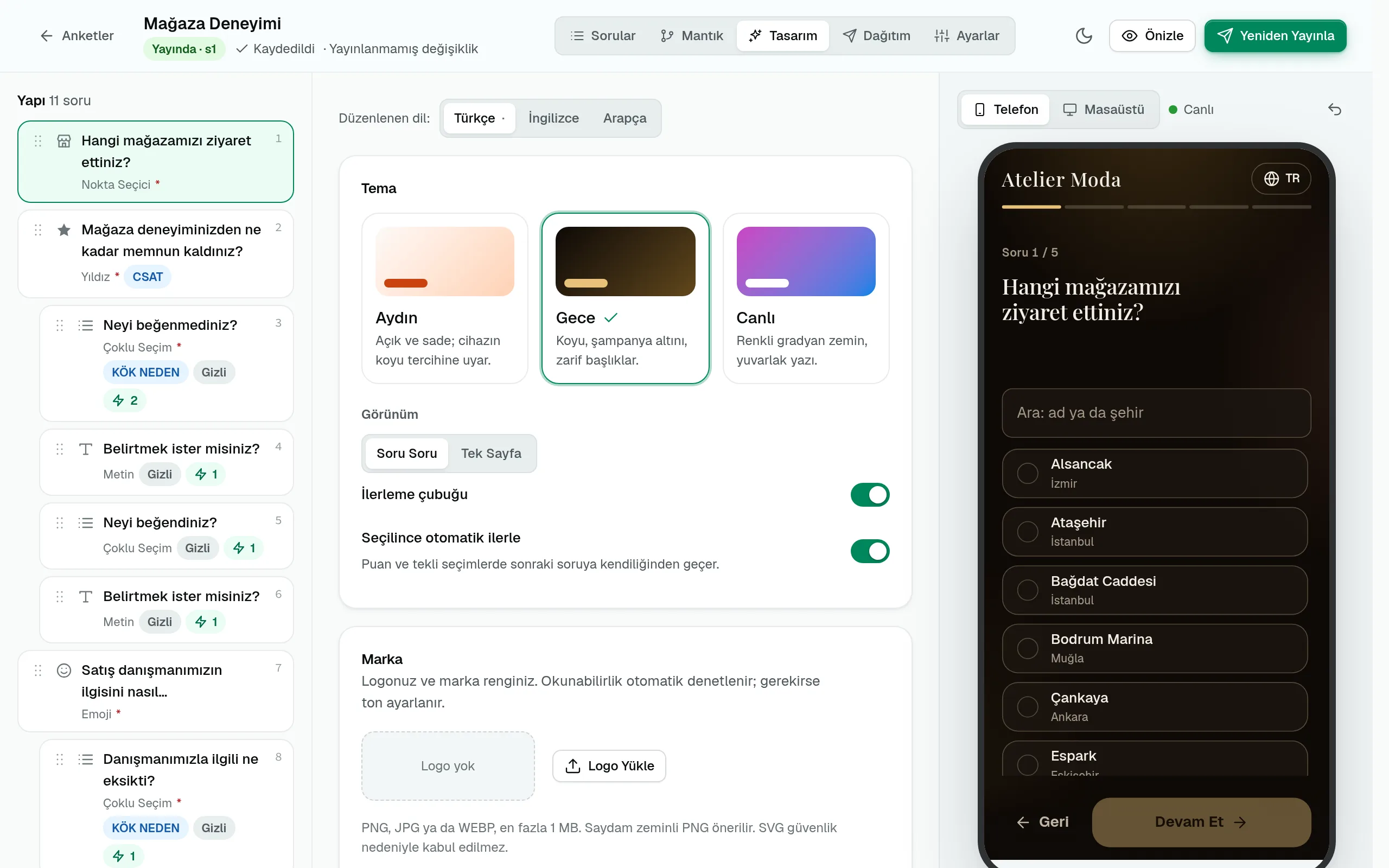Screen dimensions: 1389x868
Task: Click emoji icon on sales advisor question
Action: click(x=63, y=670)
